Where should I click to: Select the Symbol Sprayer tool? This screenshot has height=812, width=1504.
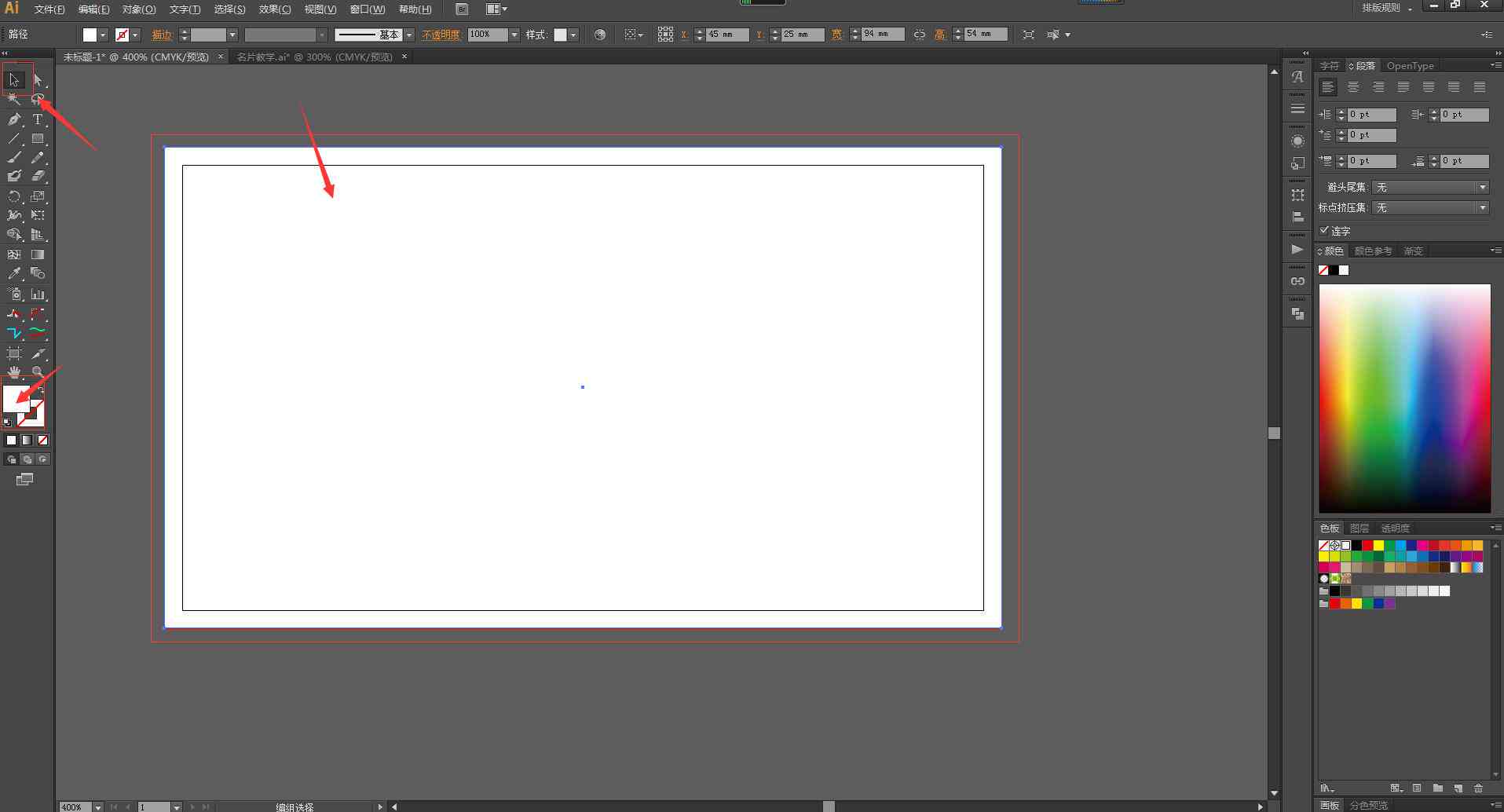(x=14, y=294)
